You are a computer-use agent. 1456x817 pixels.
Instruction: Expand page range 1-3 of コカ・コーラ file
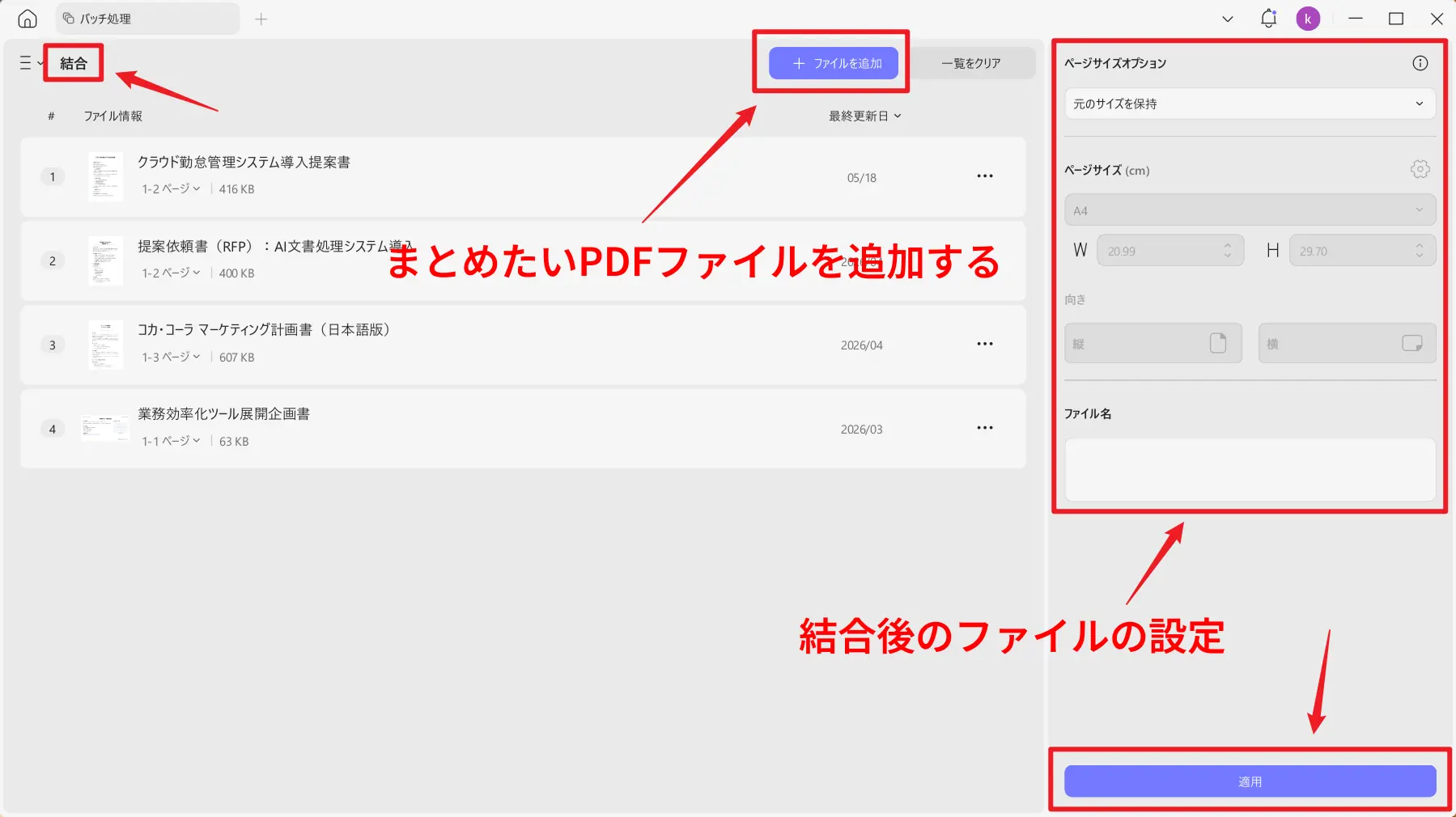tap(171, 357)
